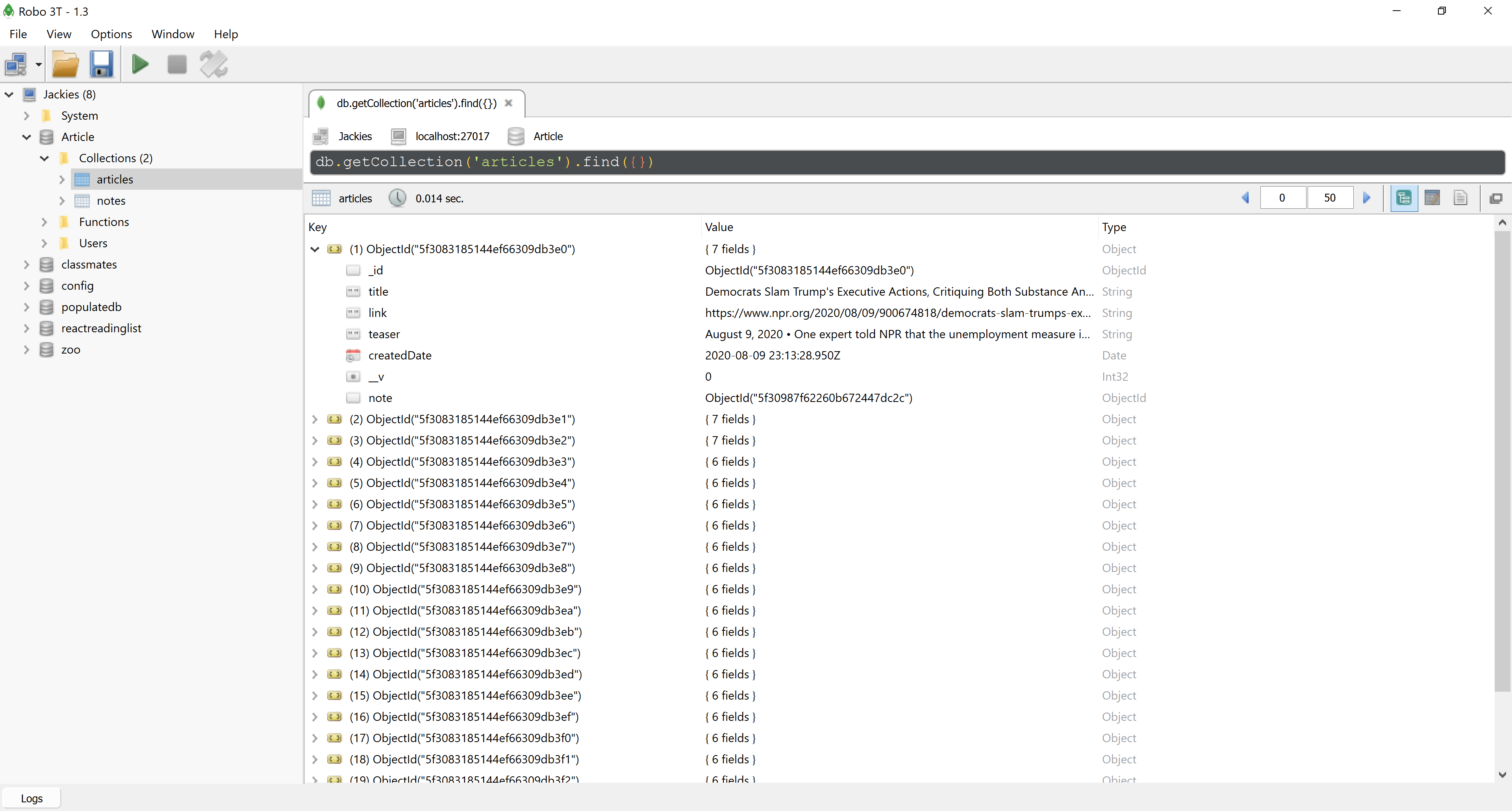Open the Help menu
Image resolution: width=1512 pixels, height=811 pixels.
(x=226, y=34)
